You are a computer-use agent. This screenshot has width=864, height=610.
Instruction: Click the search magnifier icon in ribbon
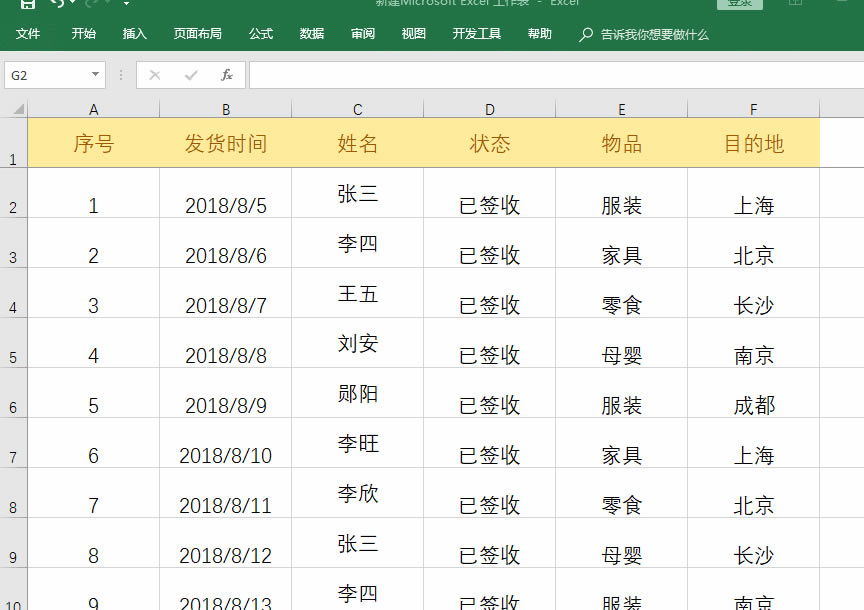click(x=586, y=34)
